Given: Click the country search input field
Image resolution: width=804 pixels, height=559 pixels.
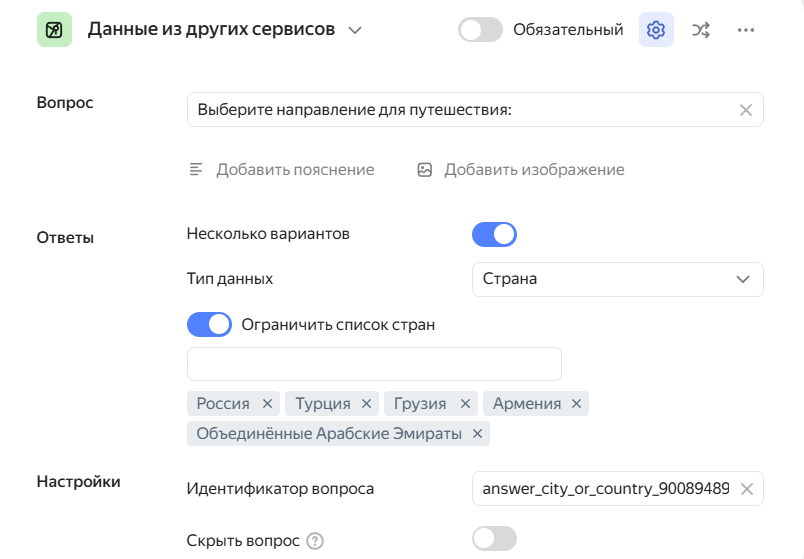Looking at the screenshot, I should [x=374, y=364].
